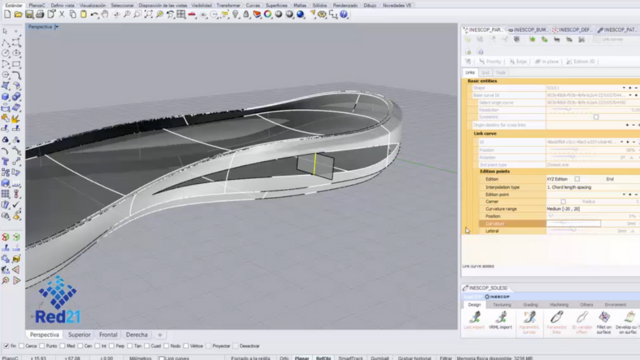Toggle the Gumball status bar button
The width and height of the screenshot is (640, 360).
coord(380,358)
